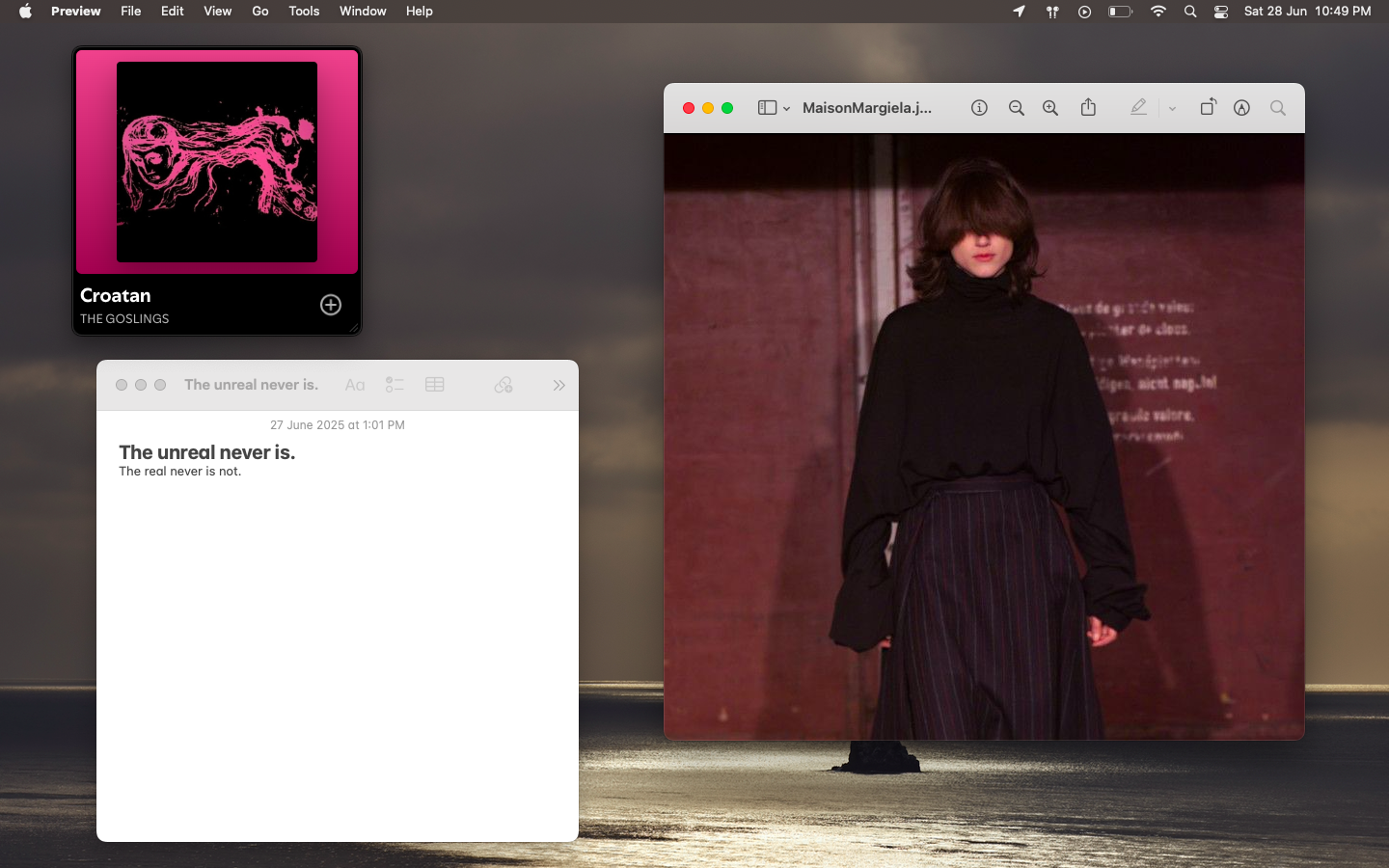Activate the Markup highlight pen
The width and height of the screenshot is (1389, 868).
click(1138, 108)
